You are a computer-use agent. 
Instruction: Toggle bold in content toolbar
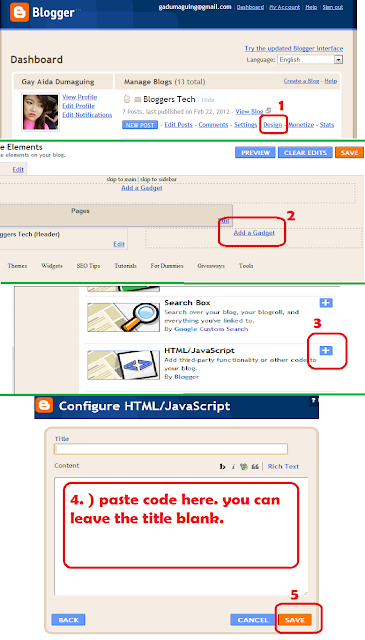click(223, 467)
